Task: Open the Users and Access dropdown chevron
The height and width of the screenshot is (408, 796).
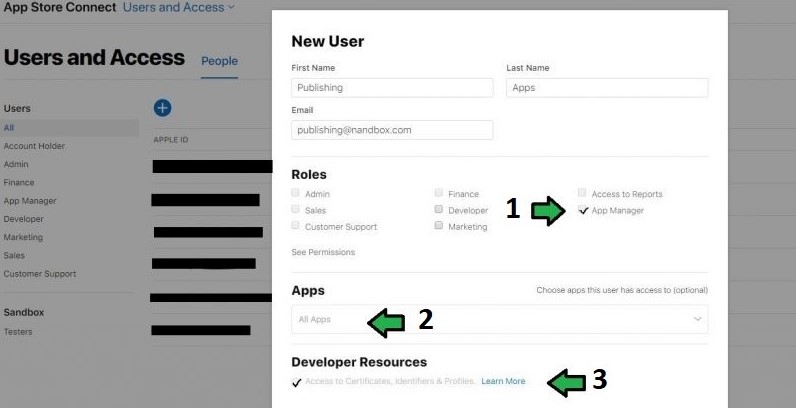Action: [x=231, y=7]
